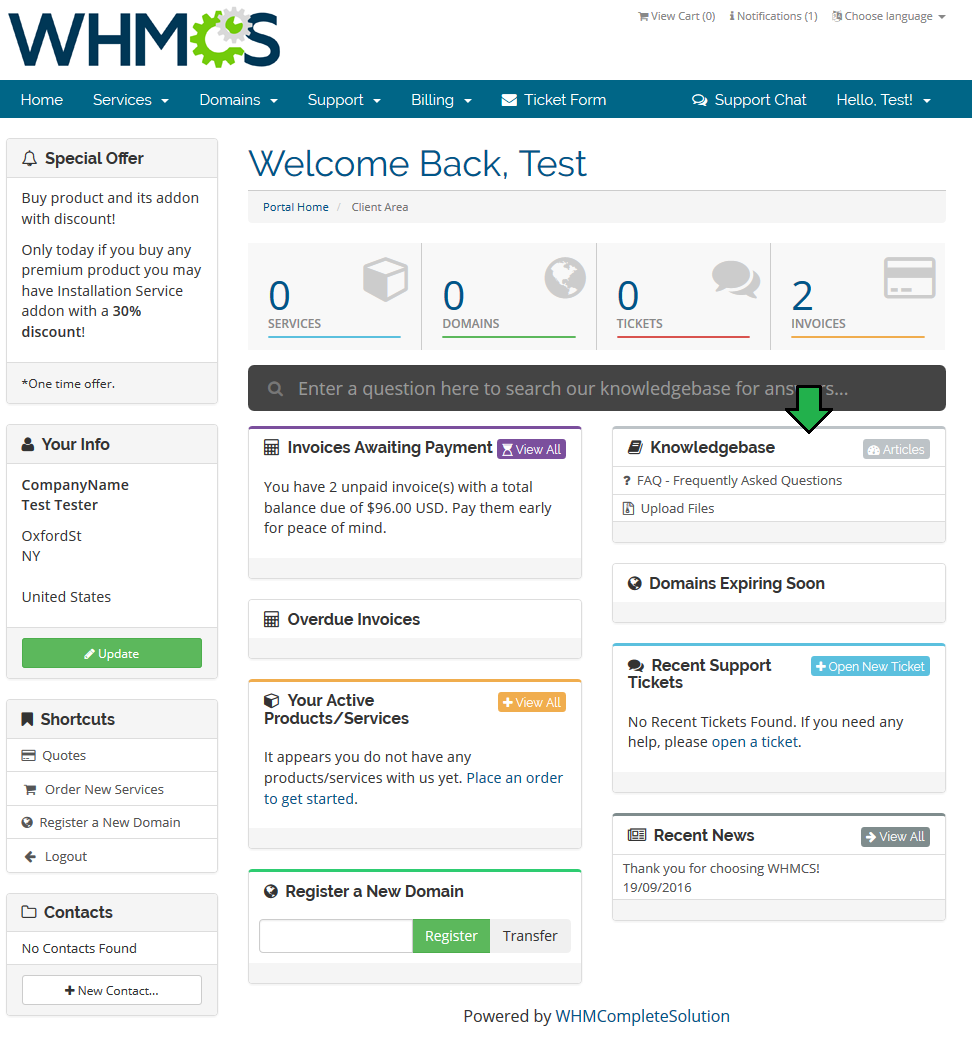The image size is (972, 1042).
Task: Click the WHMCS logo
Action: point(144,38)
